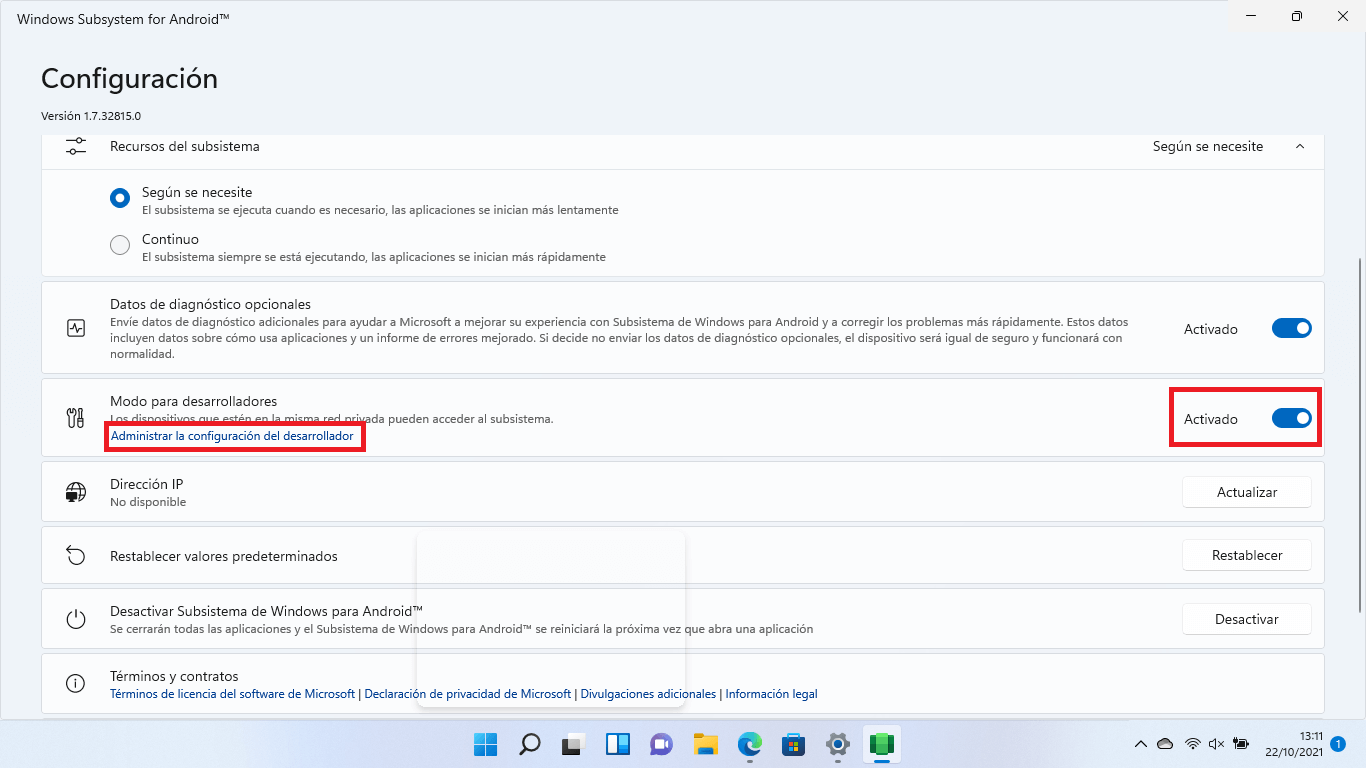Maximize/restore the window
The image size is (1366, 768).
1296,16
